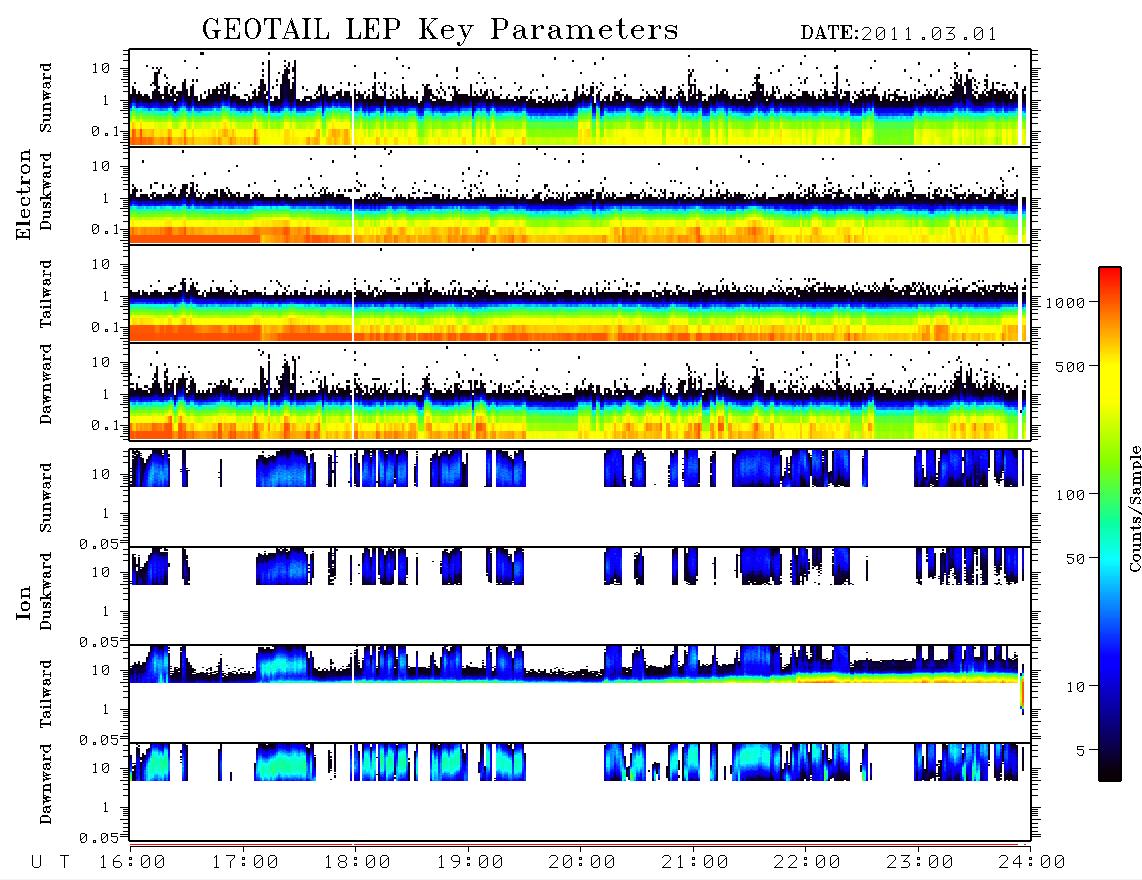Click the vertical "Ion" group label

24,603
